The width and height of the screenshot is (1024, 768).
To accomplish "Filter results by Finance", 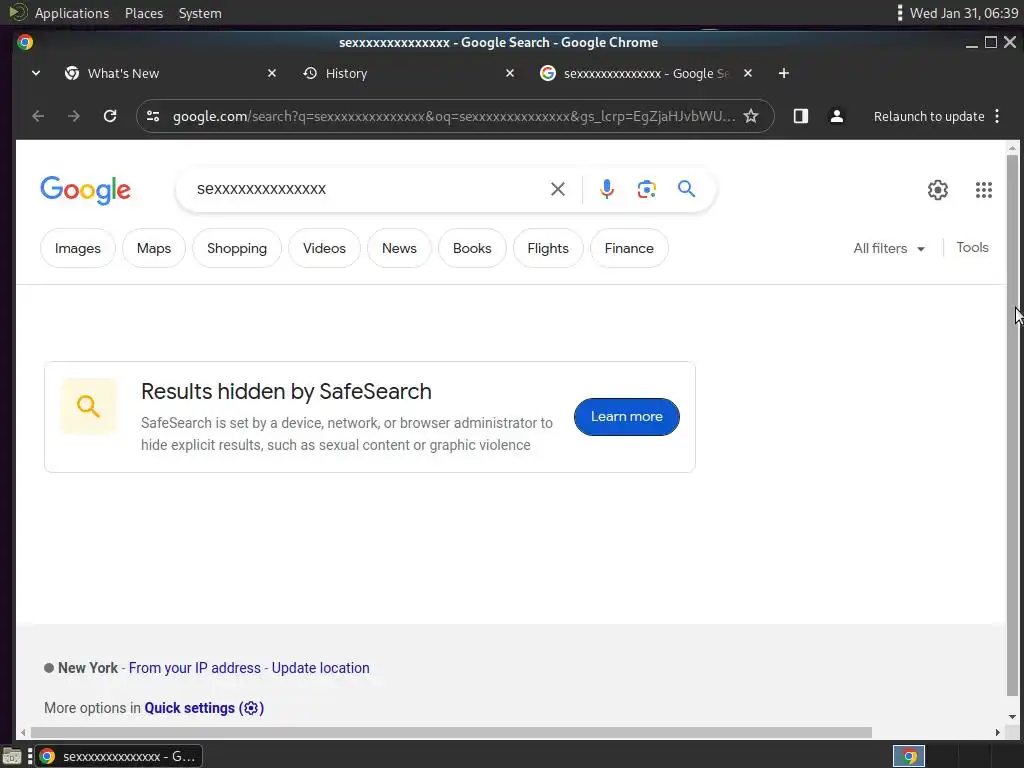I will coord(629,248).
